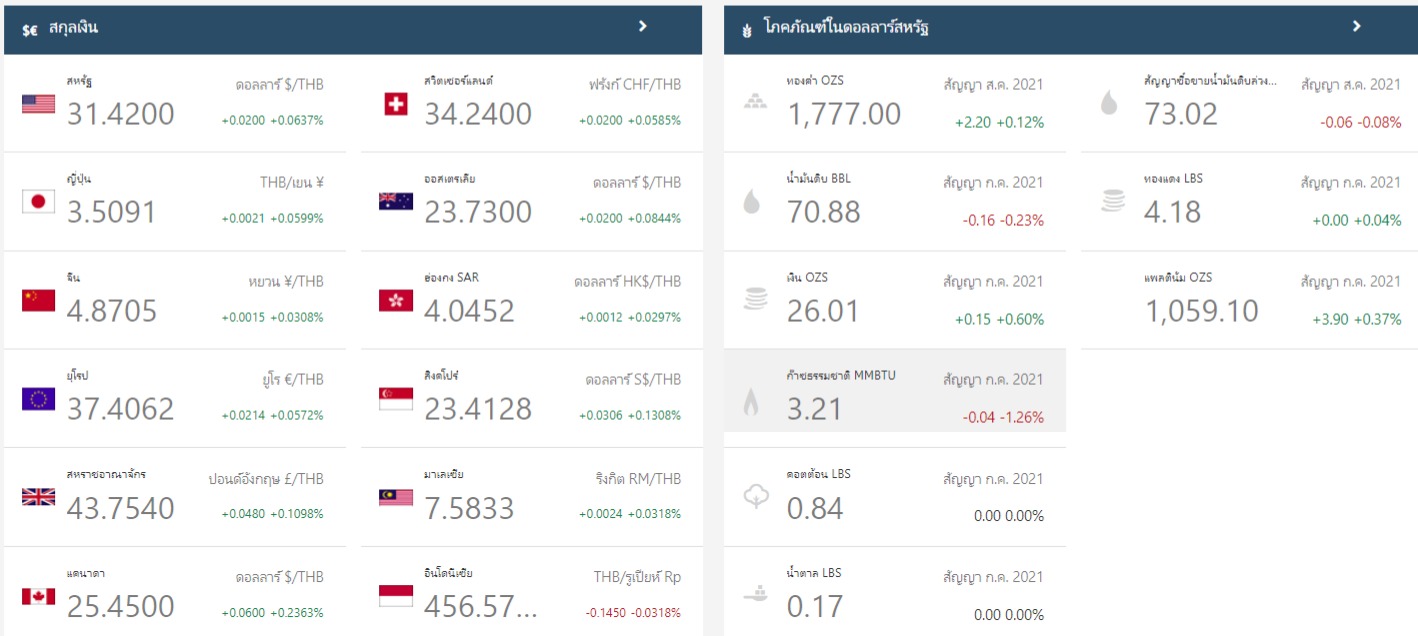Click the platinum price 1,059.10
This screenshot has width=1418, height=636.
1202,310
